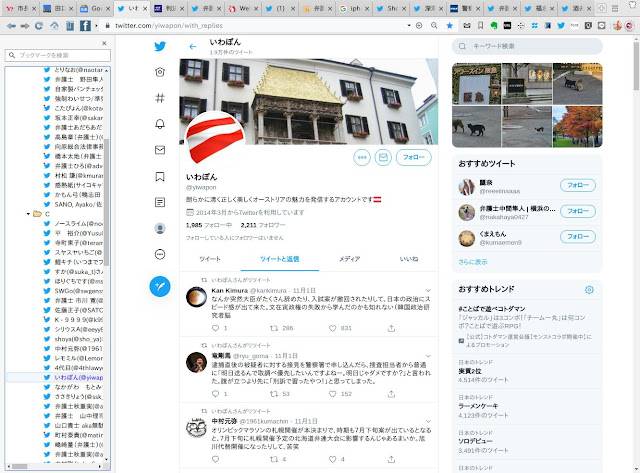Open trends settings gear icon
The height and width of the screenshot is (473, 640).
click(x=589, y=290)
